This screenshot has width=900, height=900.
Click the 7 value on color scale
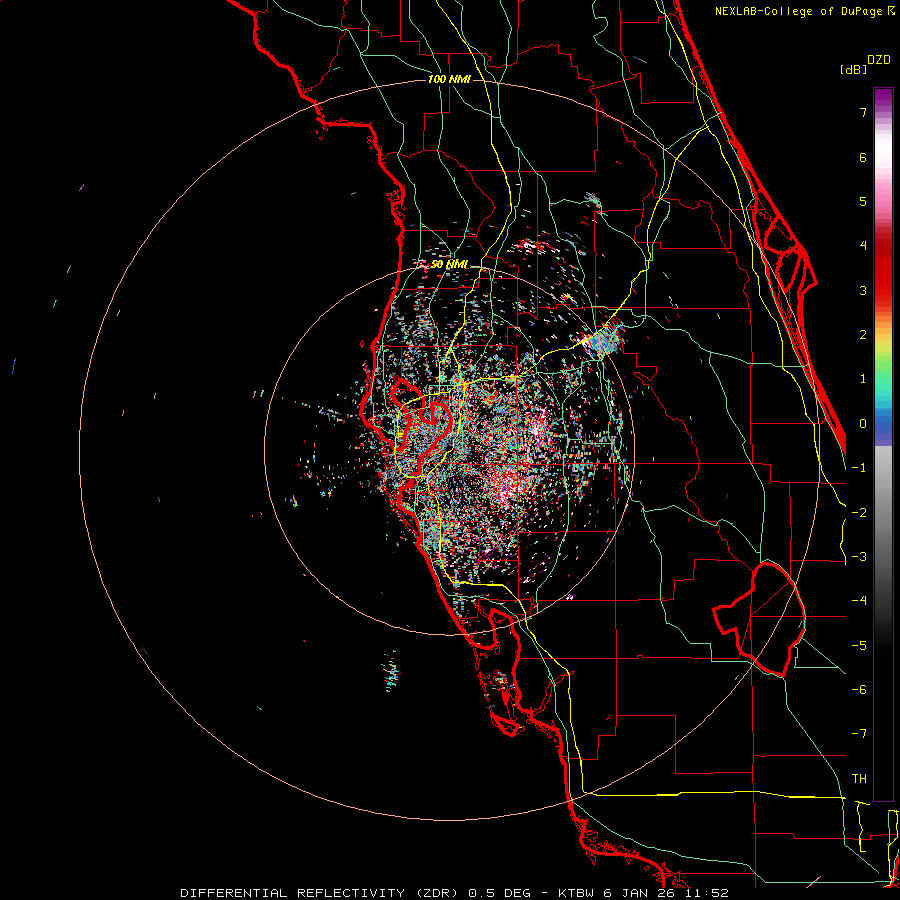point(863,112)
